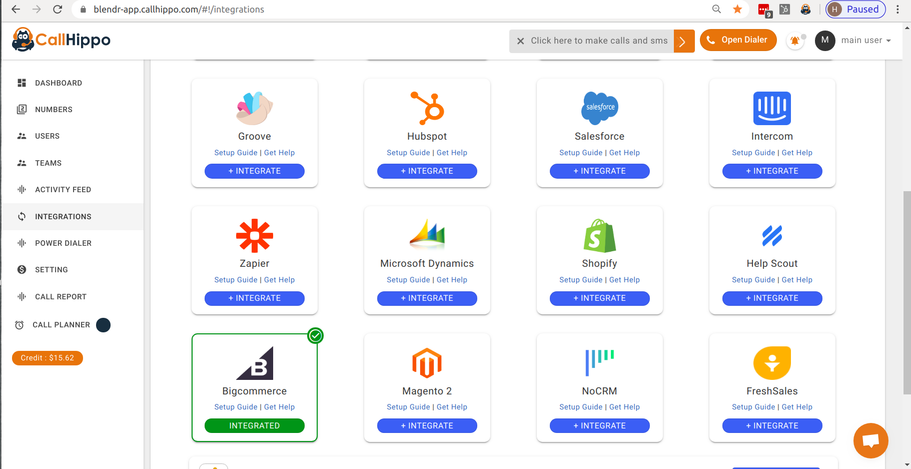Click the Integrations sync icon
911x469 pixels.
[x=22, y=216]
